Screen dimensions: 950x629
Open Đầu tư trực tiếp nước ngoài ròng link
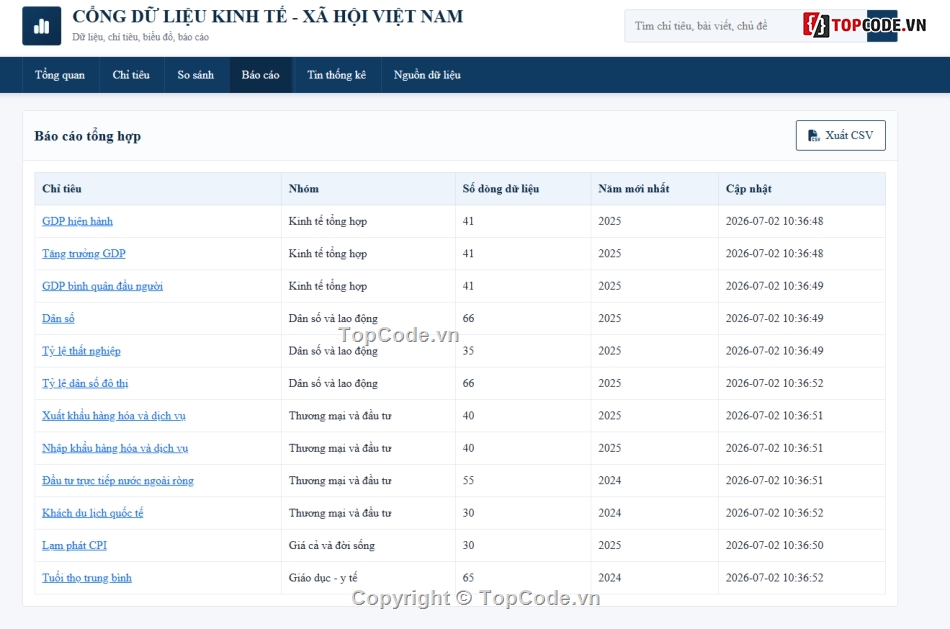point(118,481)
